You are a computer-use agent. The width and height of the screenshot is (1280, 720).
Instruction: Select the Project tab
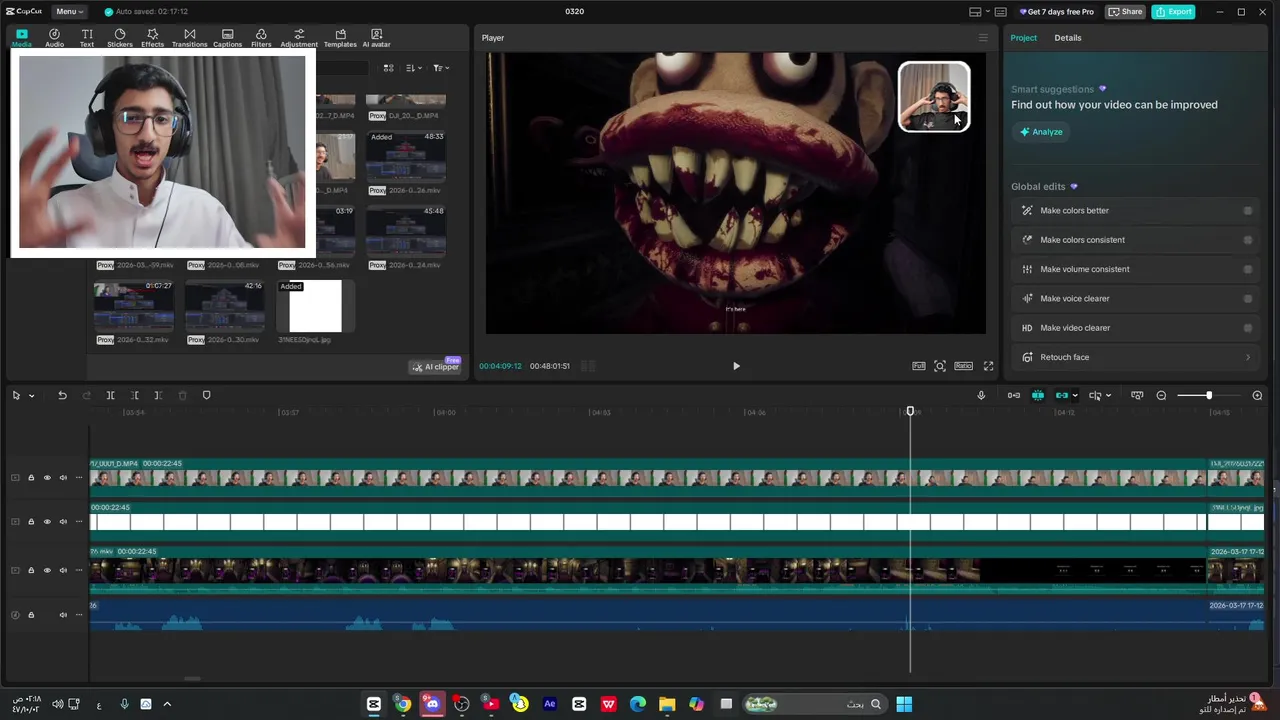1023,38
